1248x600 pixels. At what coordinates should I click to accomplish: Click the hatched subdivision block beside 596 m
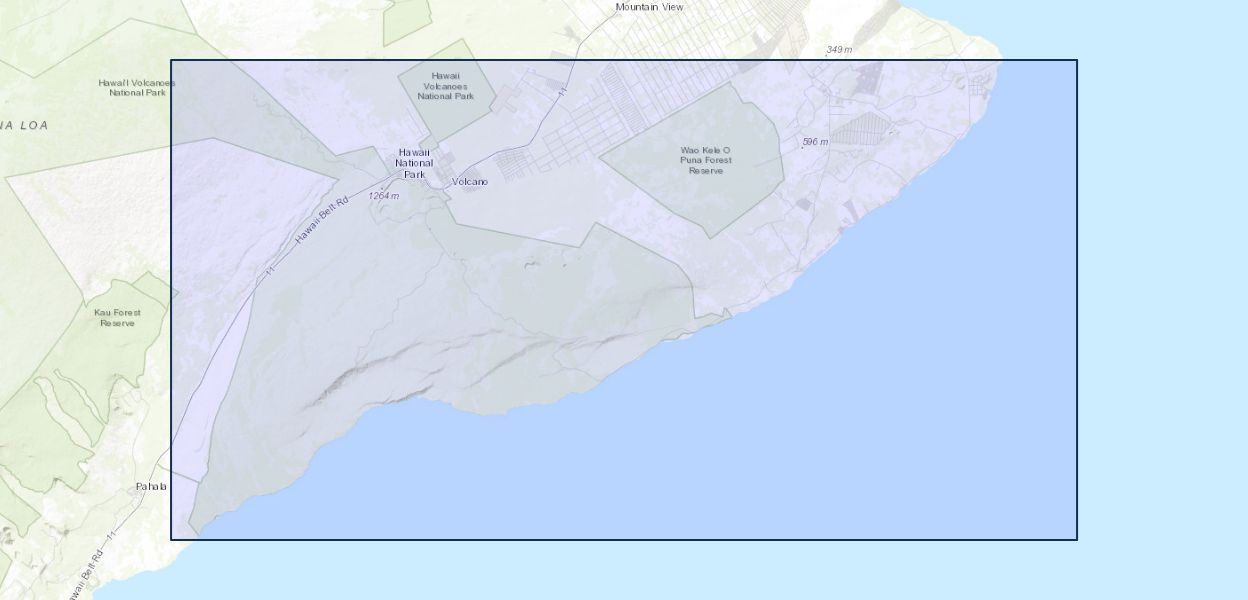[862, 130]
